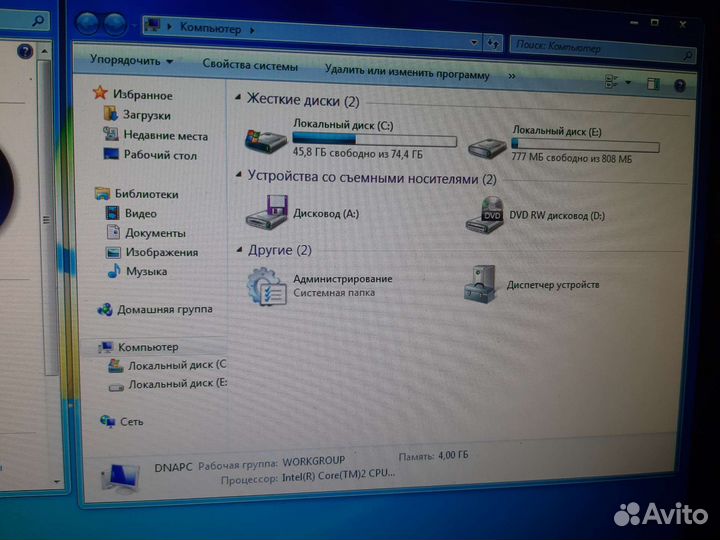Open Локальный диск (E:) drive icon
The height and width of the screenshot is (540, 720).
488,146
